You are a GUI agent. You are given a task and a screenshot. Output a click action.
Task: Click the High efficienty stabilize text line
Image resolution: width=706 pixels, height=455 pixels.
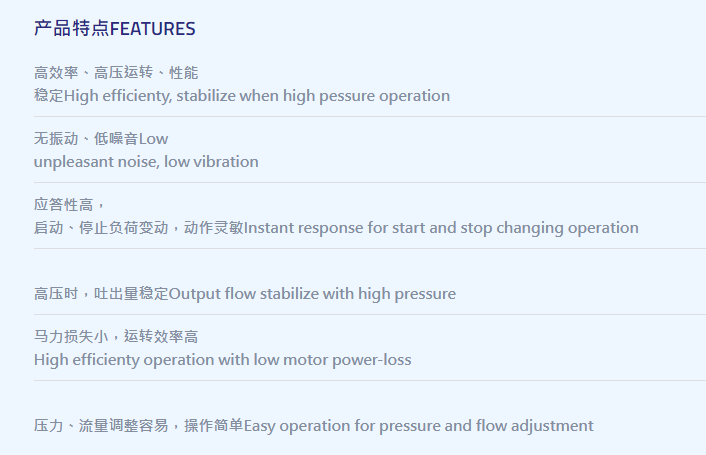(242, 96)
